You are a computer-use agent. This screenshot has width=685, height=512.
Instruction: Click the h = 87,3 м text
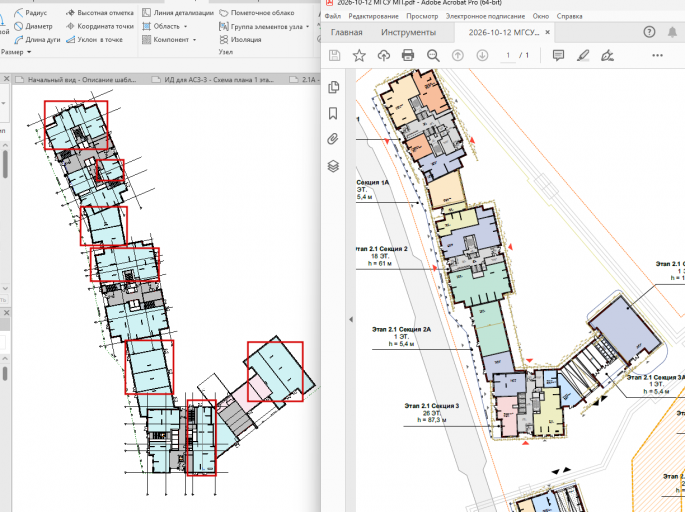point(432,420)
